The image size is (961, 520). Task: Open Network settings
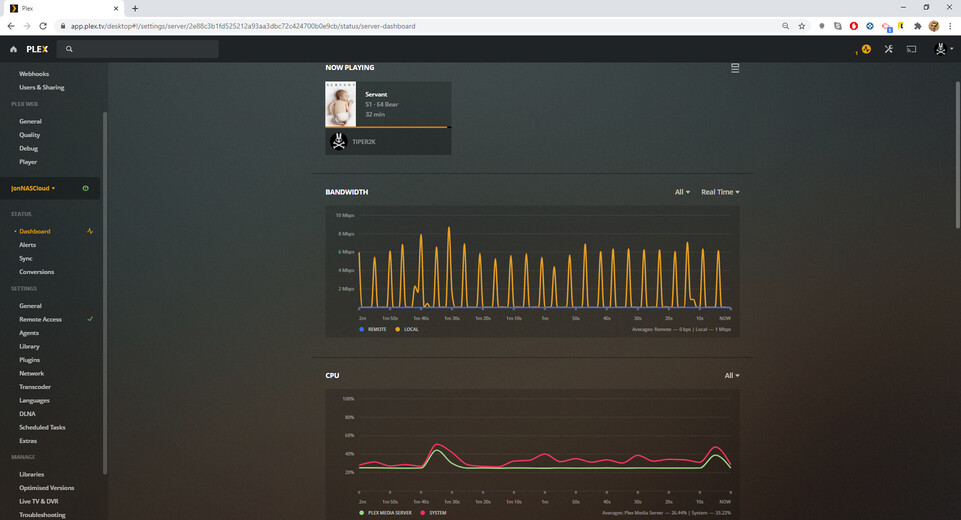coord(31,373)
